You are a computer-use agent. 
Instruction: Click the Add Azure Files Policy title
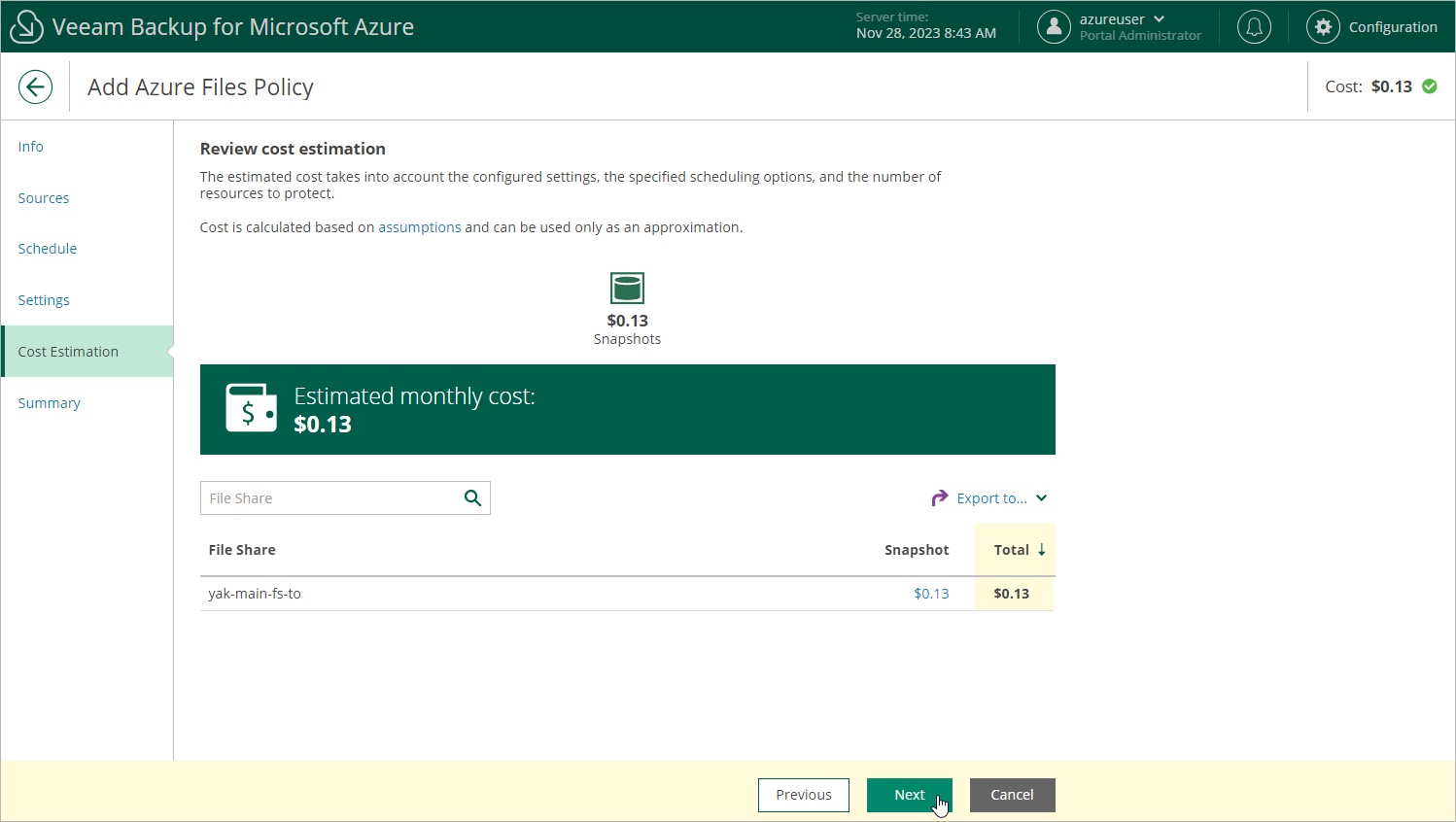(200, 87)
